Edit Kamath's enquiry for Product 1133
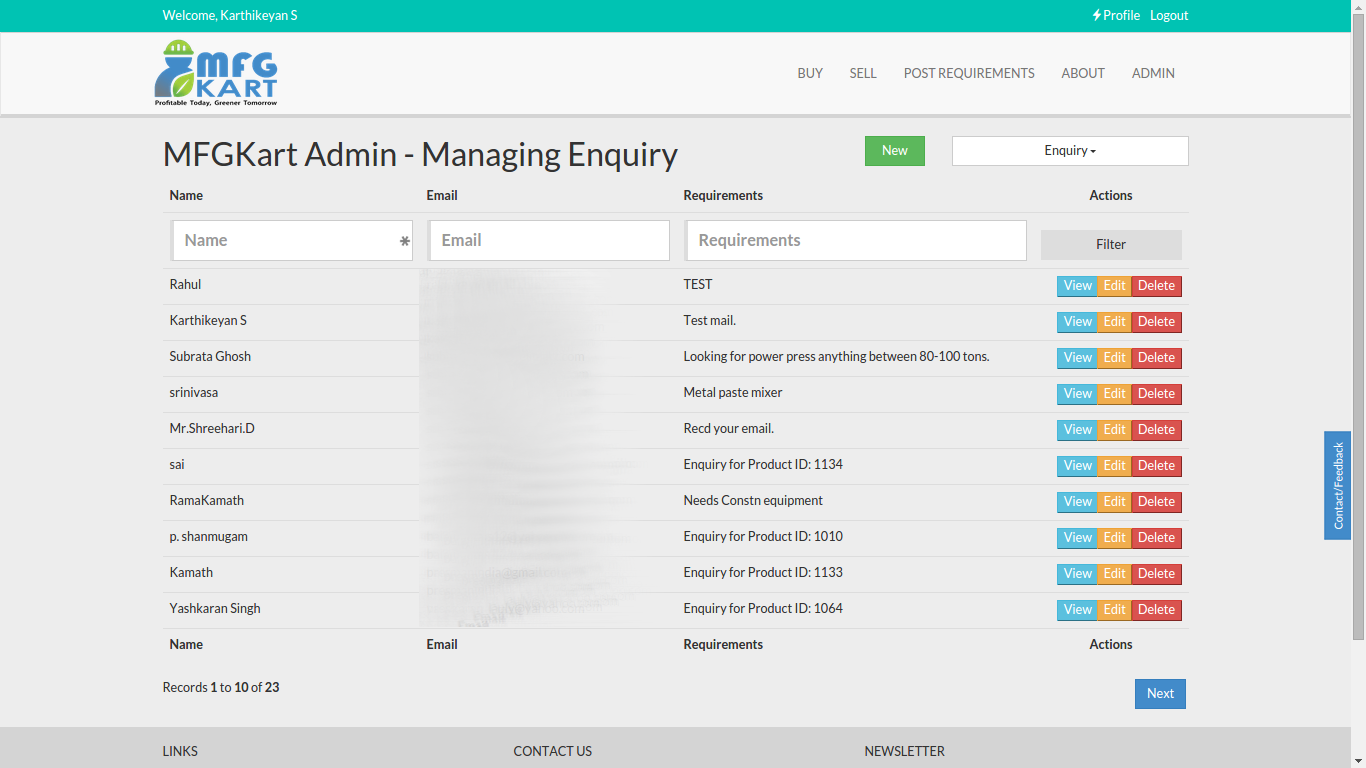 pos(1114,574)
